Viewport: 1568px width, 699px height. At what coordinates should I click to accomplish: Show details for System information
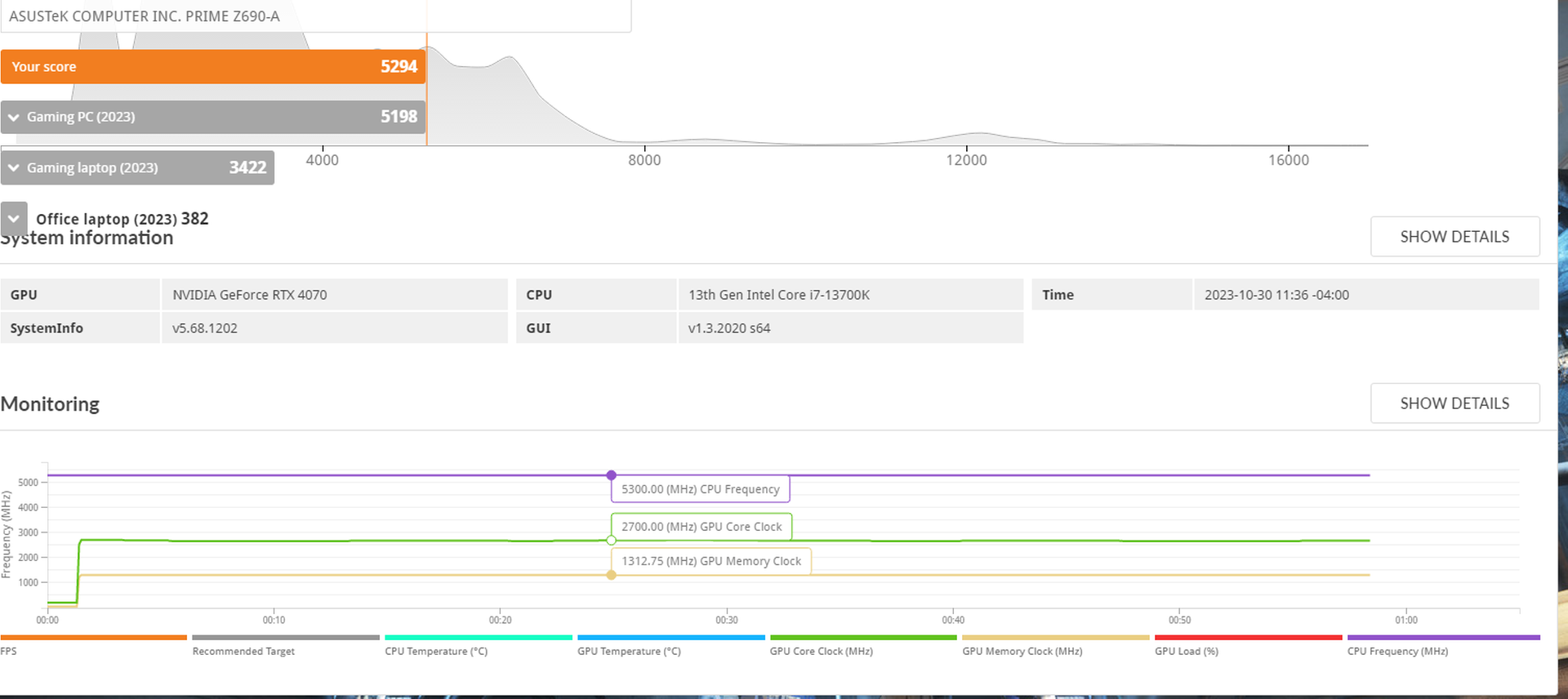point(1454,237)
